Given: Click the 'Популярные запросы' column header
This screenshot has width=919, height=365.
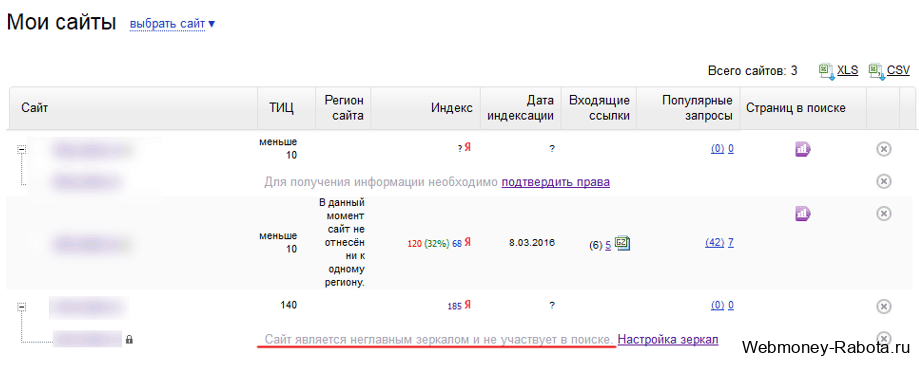Looking at the screenshot, I should tap(697, 108).
